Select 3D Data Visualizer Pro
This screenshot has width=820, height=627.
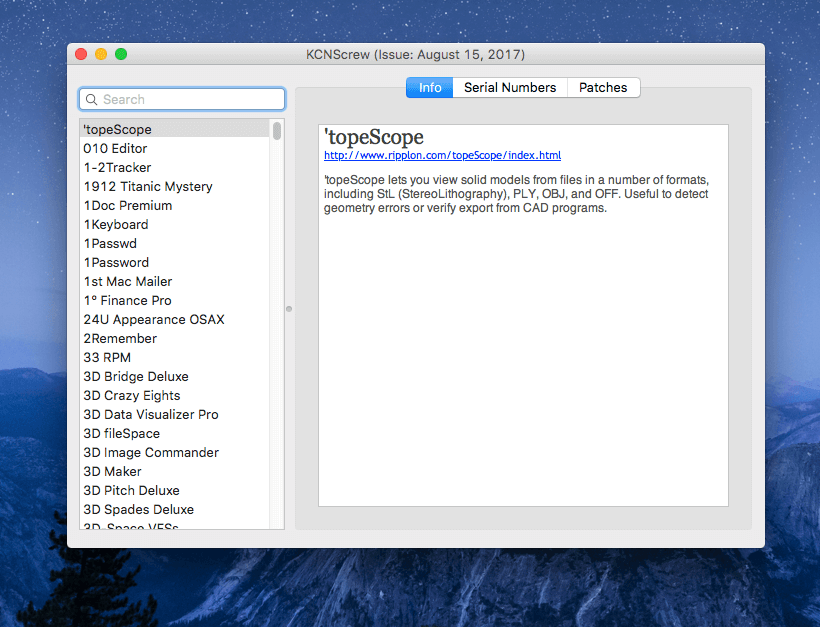tap(175, 414)
